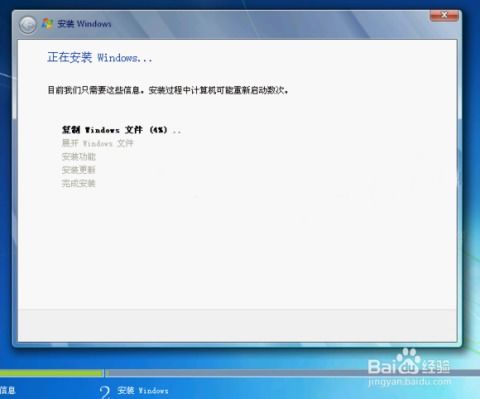Close the 安装 Windows dialog

444,15
